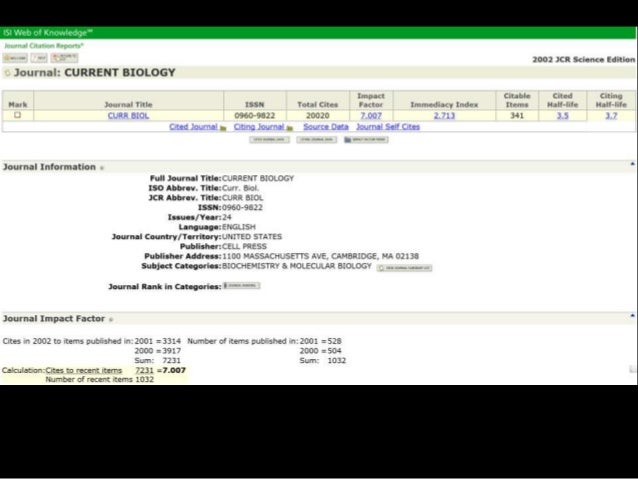Screen dimensions: 638x479
Task: Click the result value 7.007 in calculation
Action: pyautogui.click(x=174, y=370)
